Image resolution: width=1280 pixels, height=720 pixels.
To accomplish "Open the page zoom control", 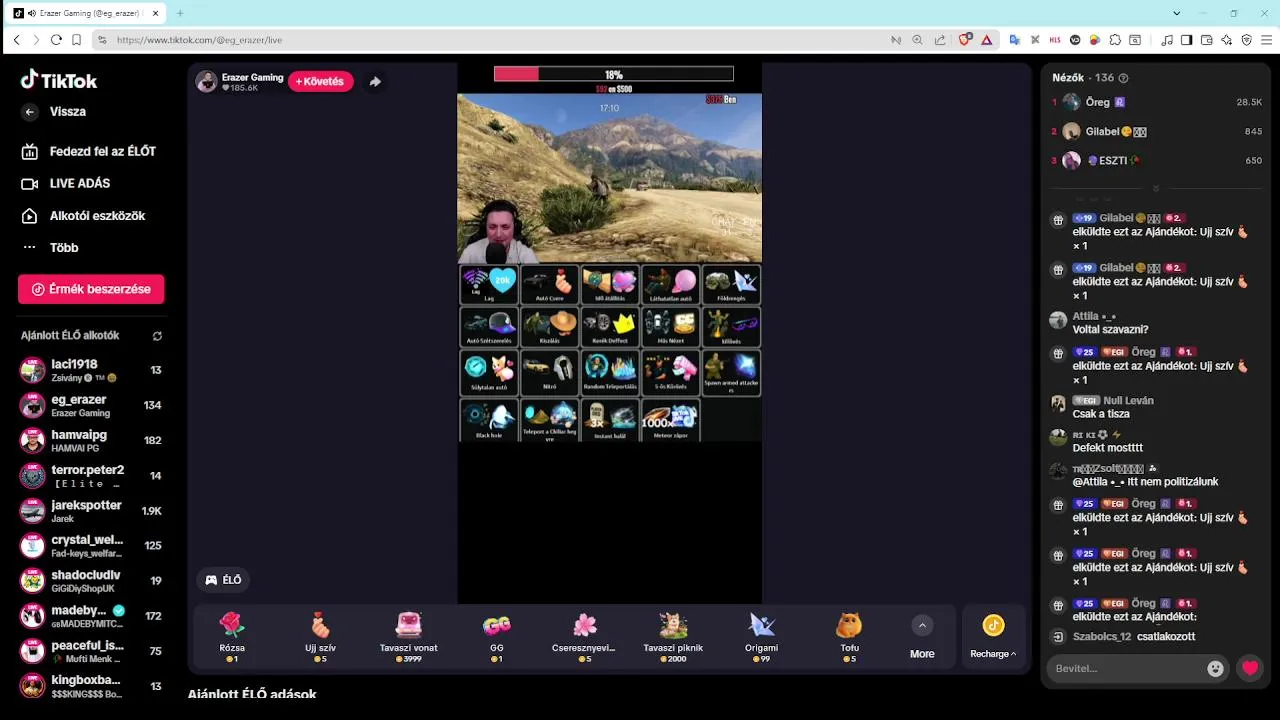I will point(918,40).
